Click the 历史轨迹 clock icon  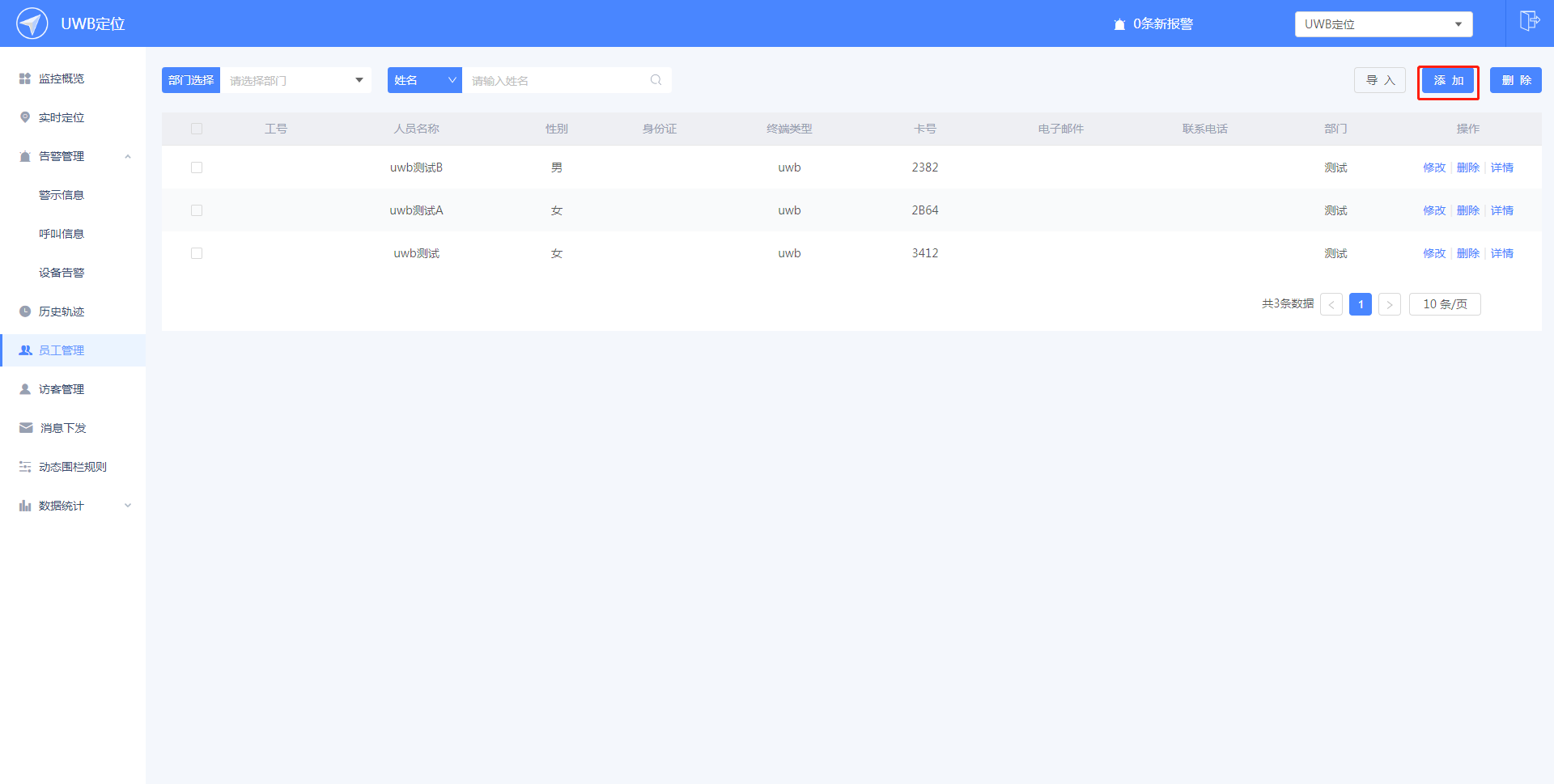[25, 311]
